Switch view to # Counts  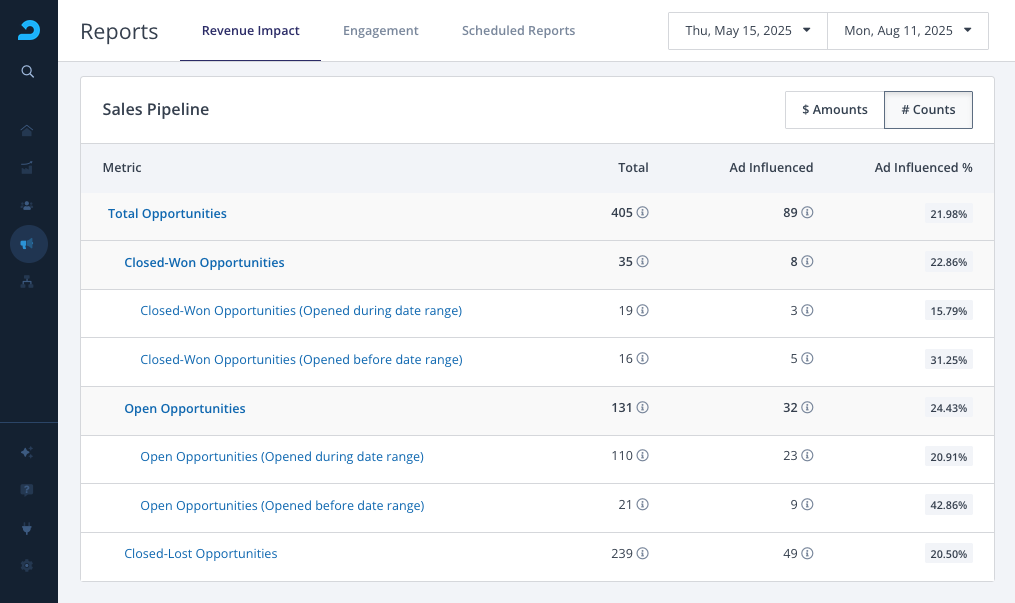pyautogui.click(x=928, y=110)
